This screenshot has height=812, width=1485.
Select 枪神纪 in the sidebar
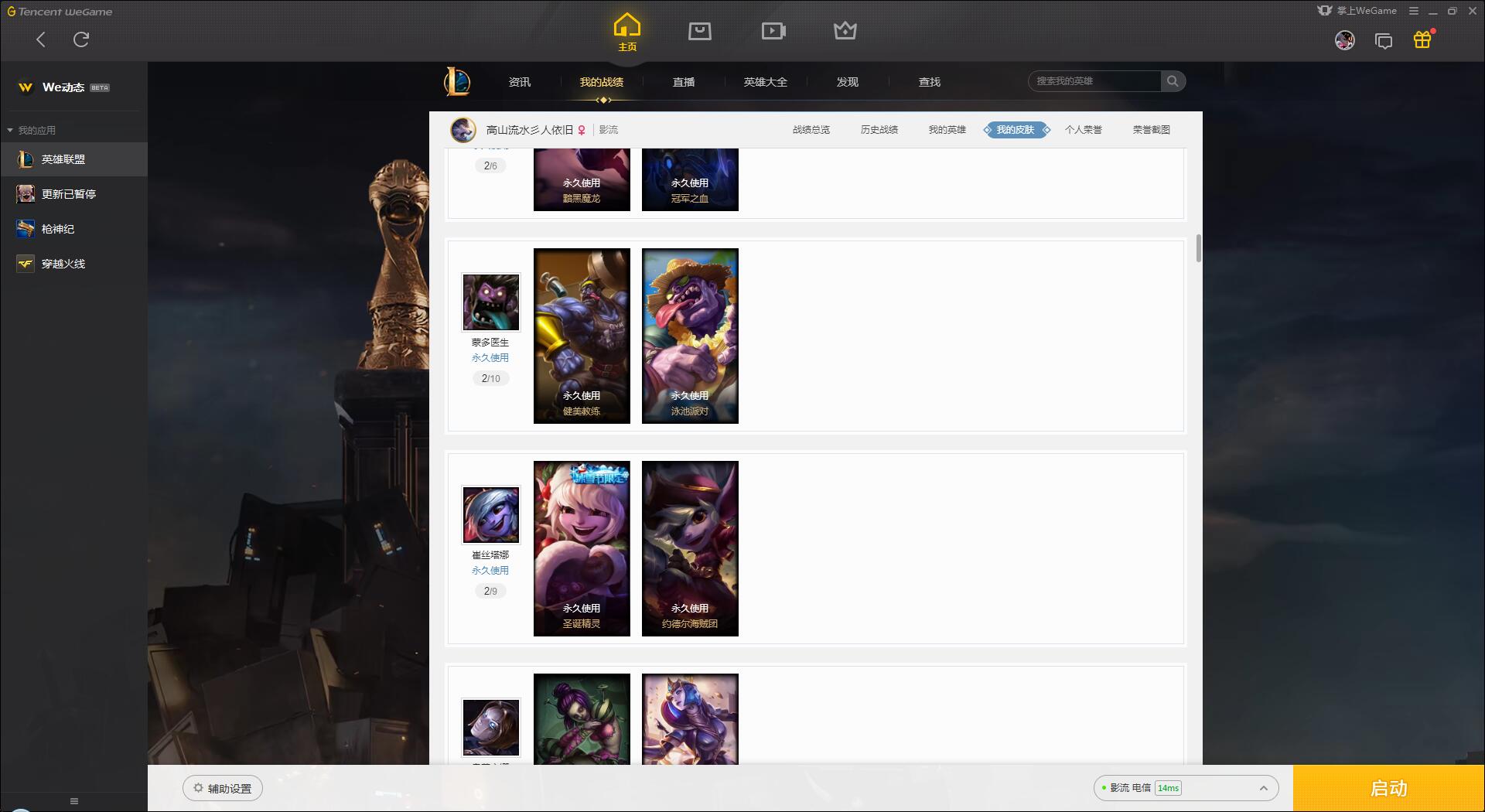coord(73,229)
